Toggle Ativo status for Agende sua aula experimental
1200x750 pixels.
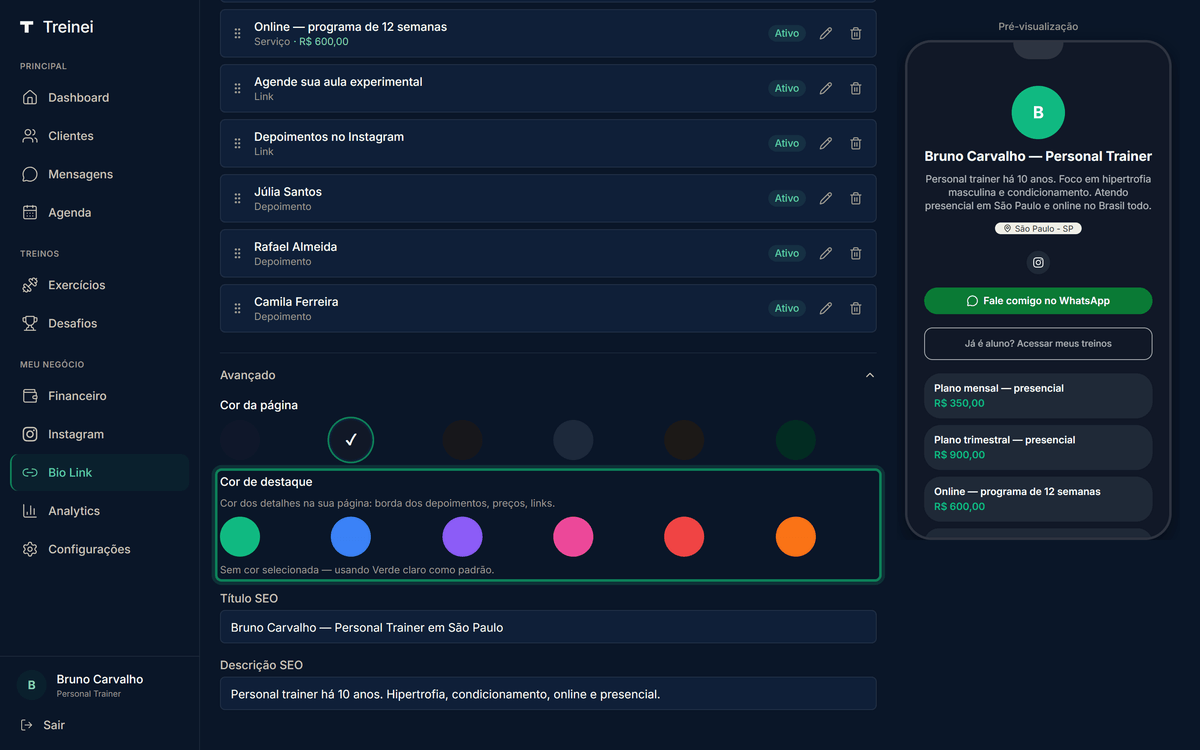787,88
